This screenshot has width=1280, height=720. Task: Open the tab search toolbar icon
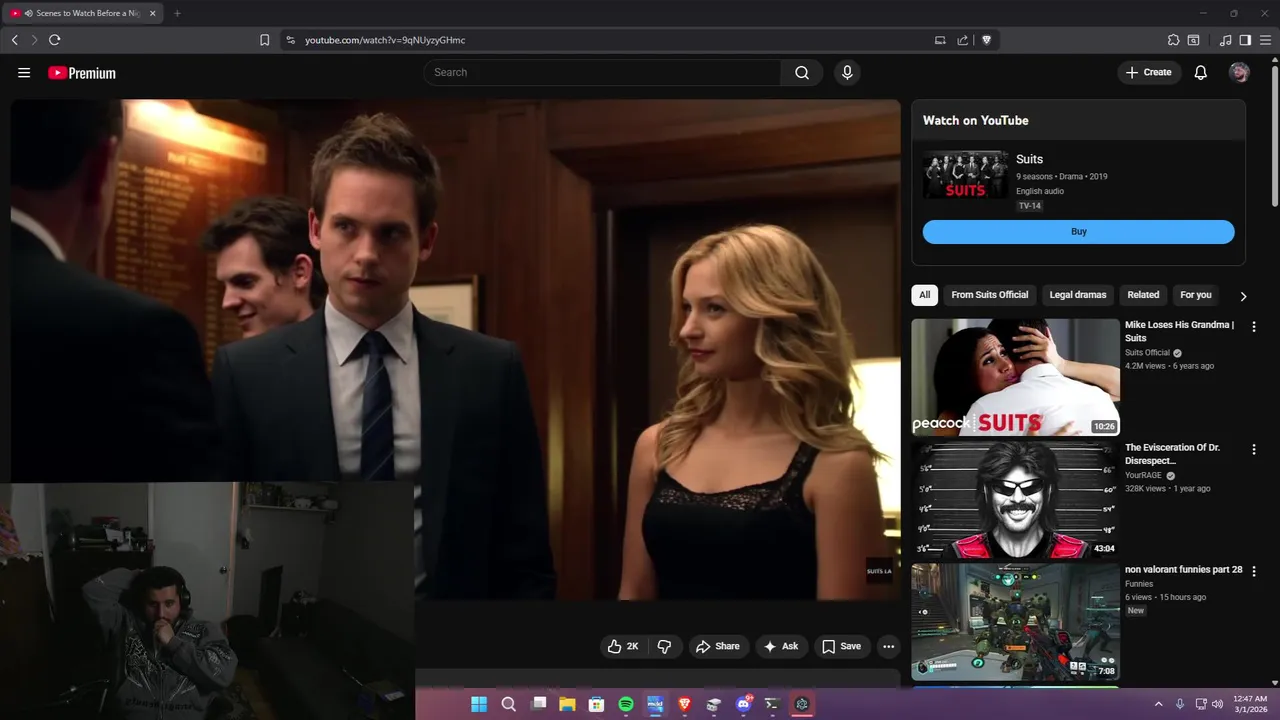(x=1193, y=40)
